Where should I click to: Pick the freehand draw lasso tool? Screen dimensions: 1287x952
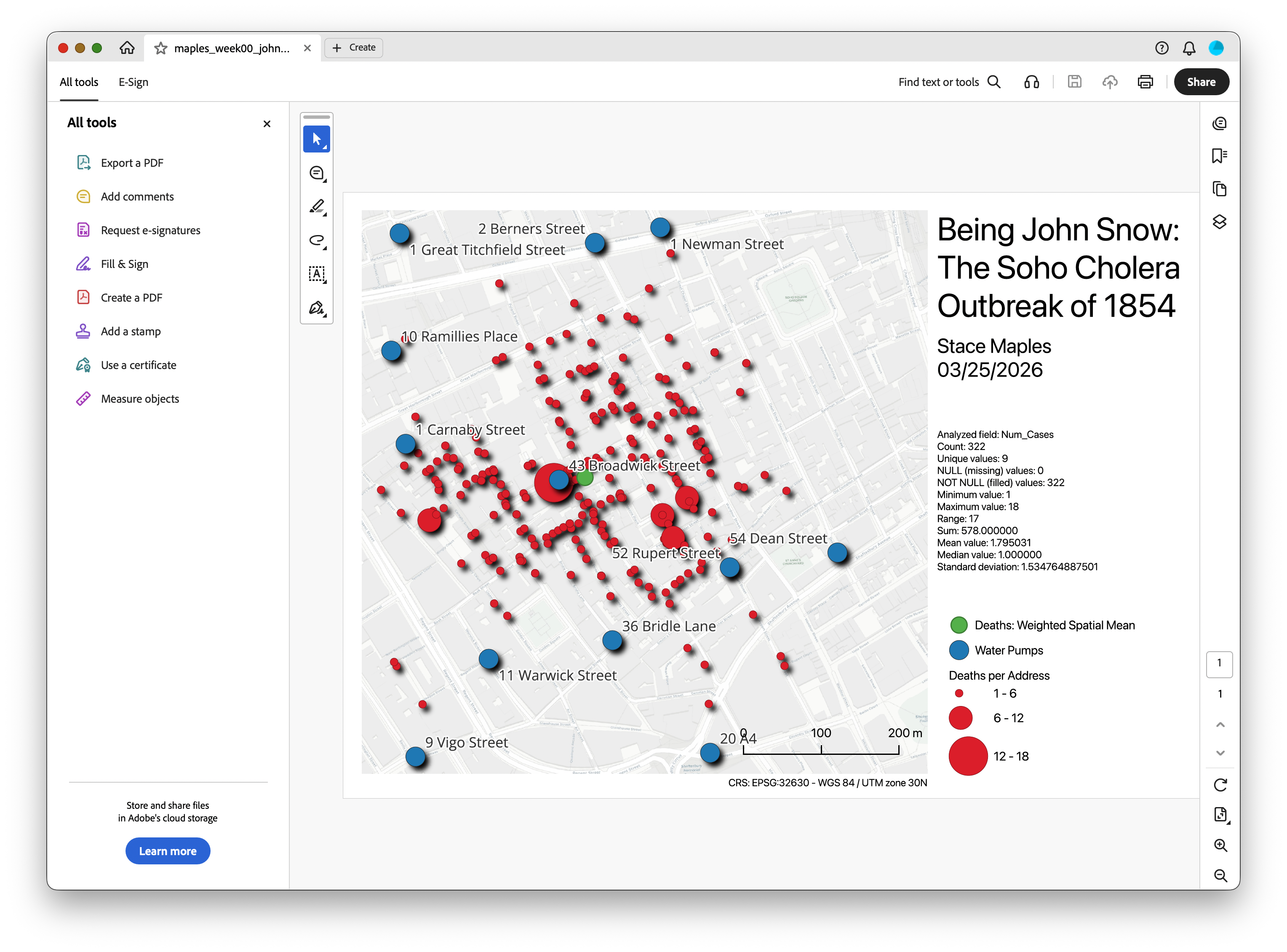click(316, 240)
